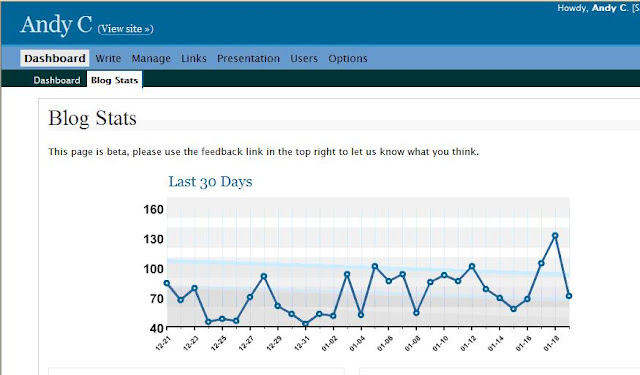The height and width of the screenshot is (375, 640).
Task: Click the View site link
Action: coord(125,29)
